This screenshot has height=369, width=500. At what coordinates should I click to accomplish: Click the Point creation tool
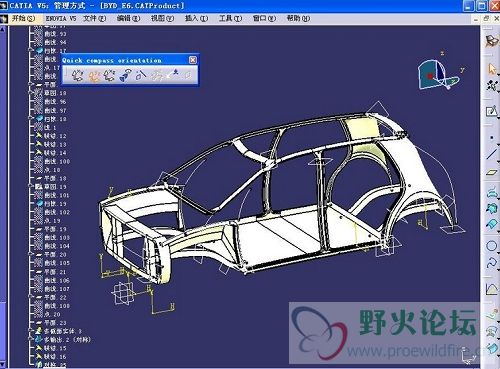[492, 137]
